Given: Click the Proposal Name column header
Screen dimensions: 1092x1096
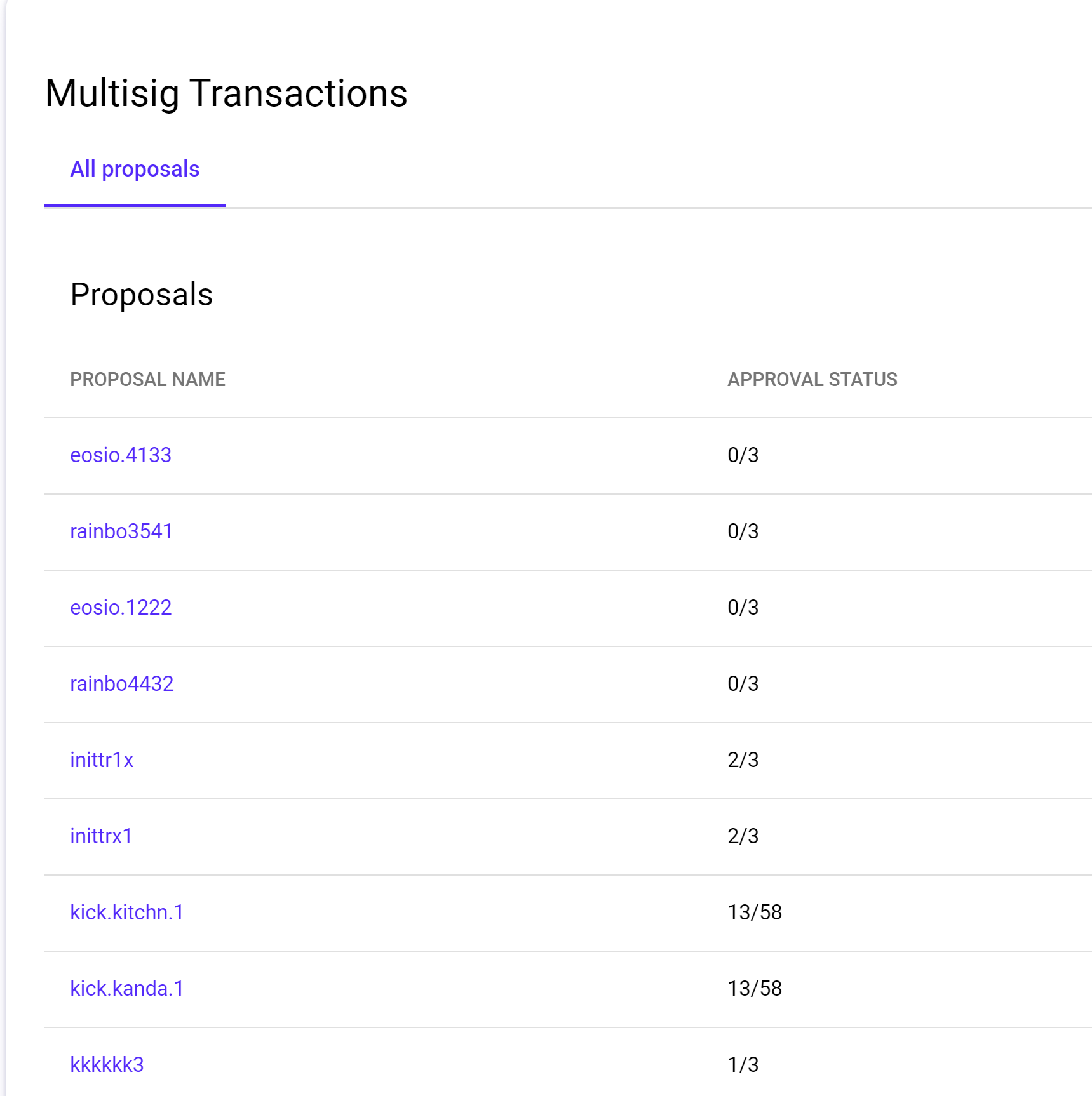Looking at the screenshot, I should (x=147, y=380).
